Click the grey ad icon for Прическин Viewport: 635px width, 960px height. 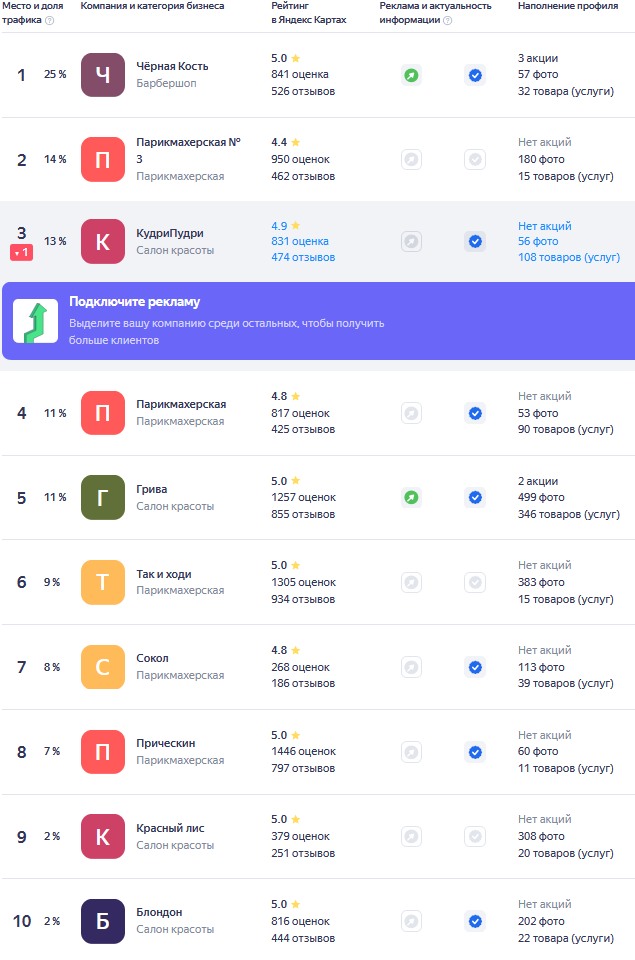pos(411,752)
